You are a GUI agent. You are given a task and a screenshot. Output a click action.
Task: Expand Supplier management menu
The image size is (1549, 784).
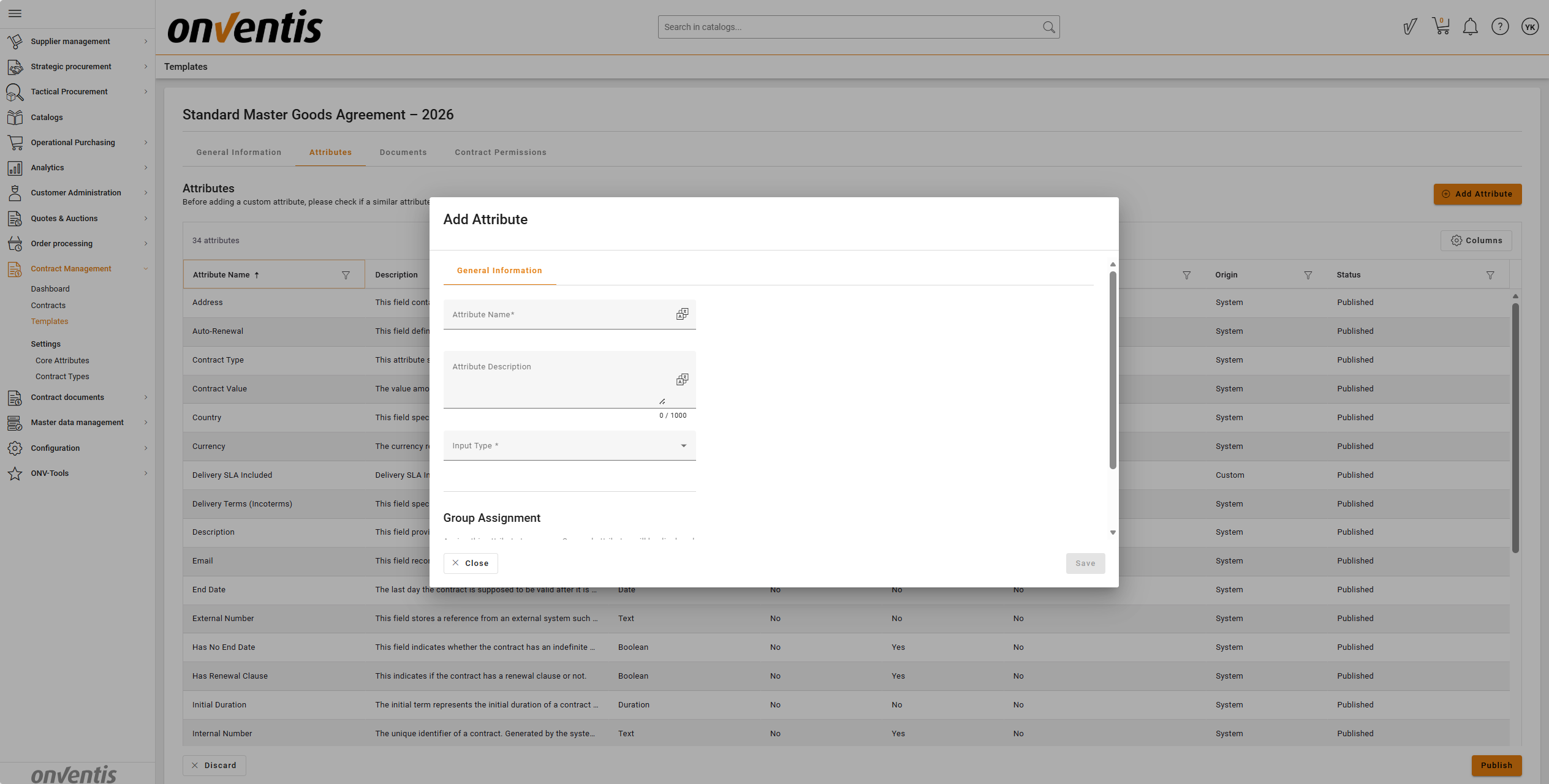[x=70, y=42]
